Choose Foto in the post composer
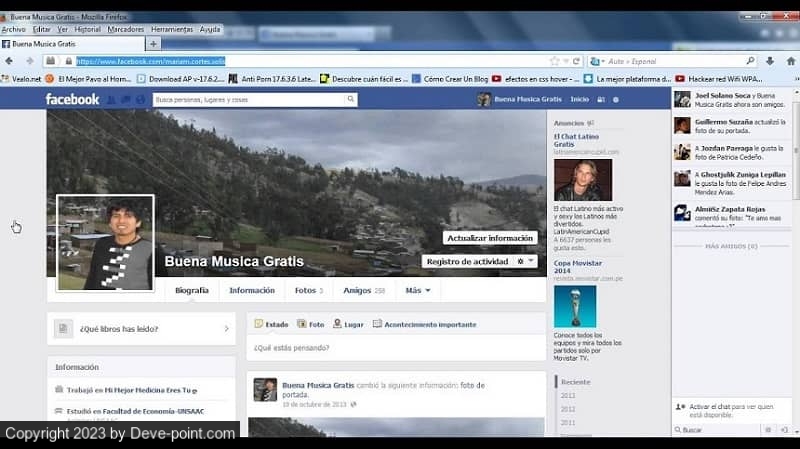800x449 pixels. (x=310, y=324)
